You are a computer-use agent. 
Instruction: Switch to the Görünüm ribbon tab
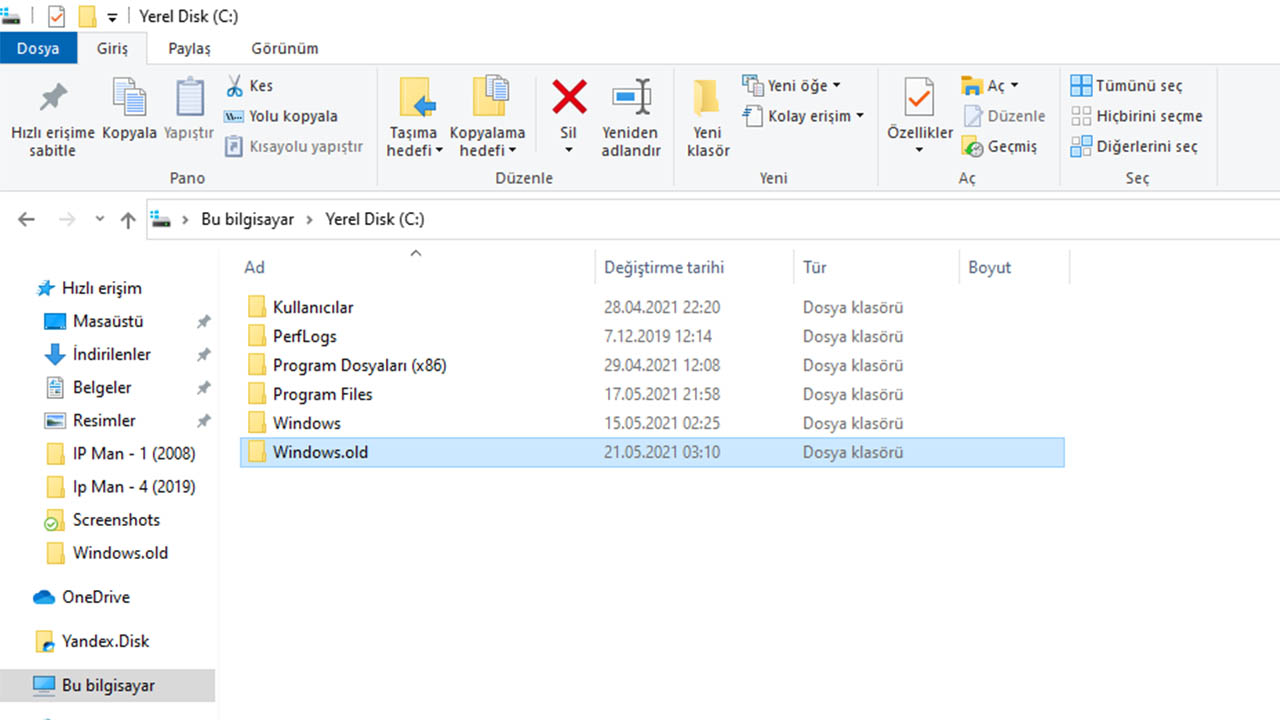coord(284,48)
